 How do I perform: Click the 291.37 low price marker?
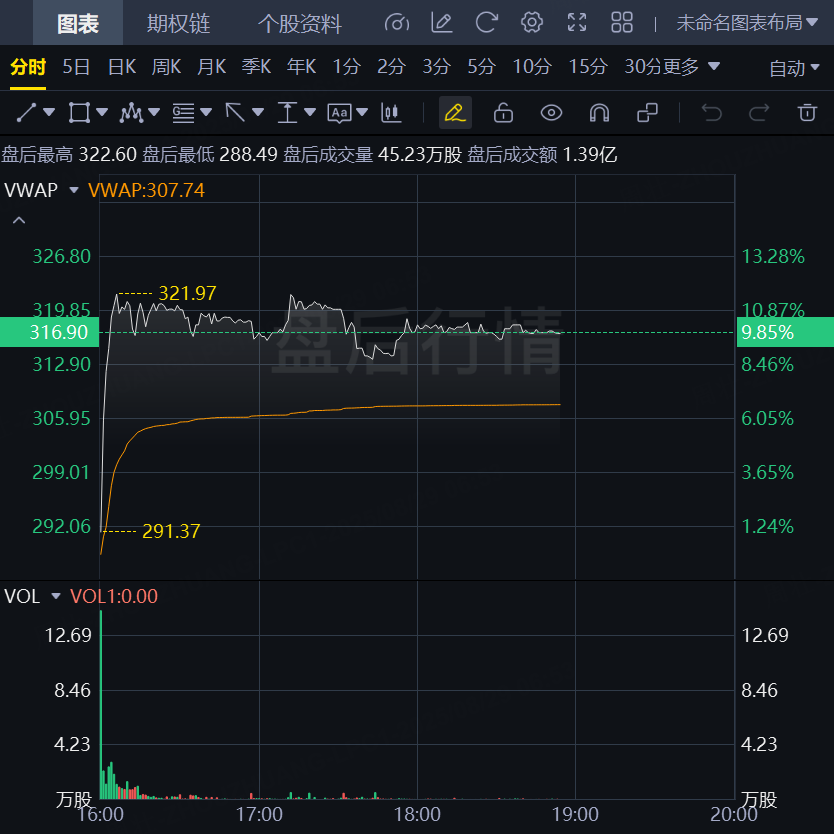click(171, 531)
